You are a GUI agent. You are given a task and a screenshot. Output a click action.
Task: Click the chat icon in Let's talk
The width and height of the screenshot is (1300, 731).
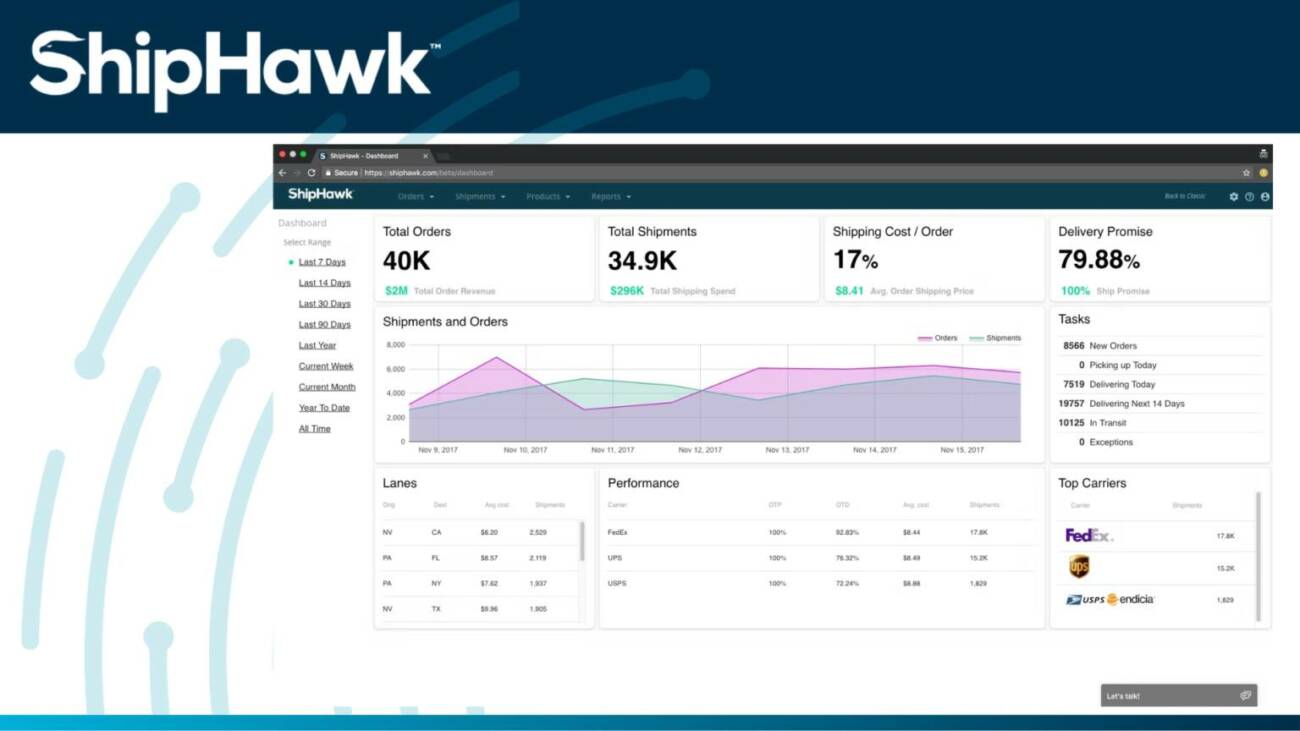(1245, 696)
